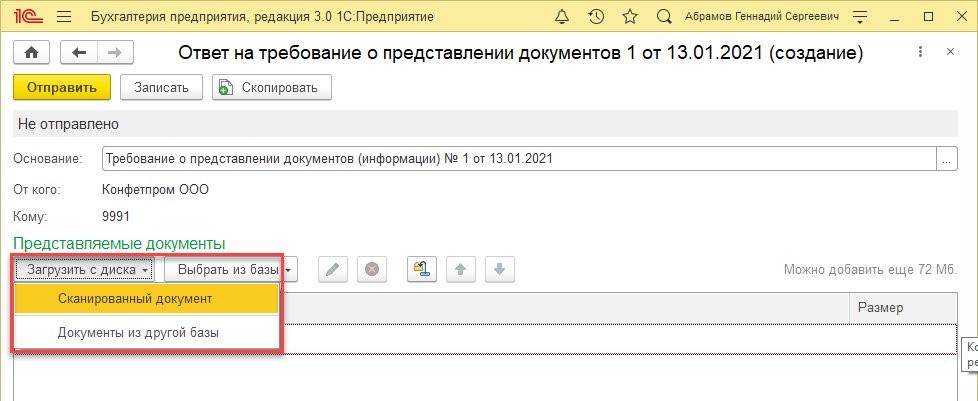This screenshot has height=401, width=978.
Task: Open history clock icon
Action: coord(596,16)
